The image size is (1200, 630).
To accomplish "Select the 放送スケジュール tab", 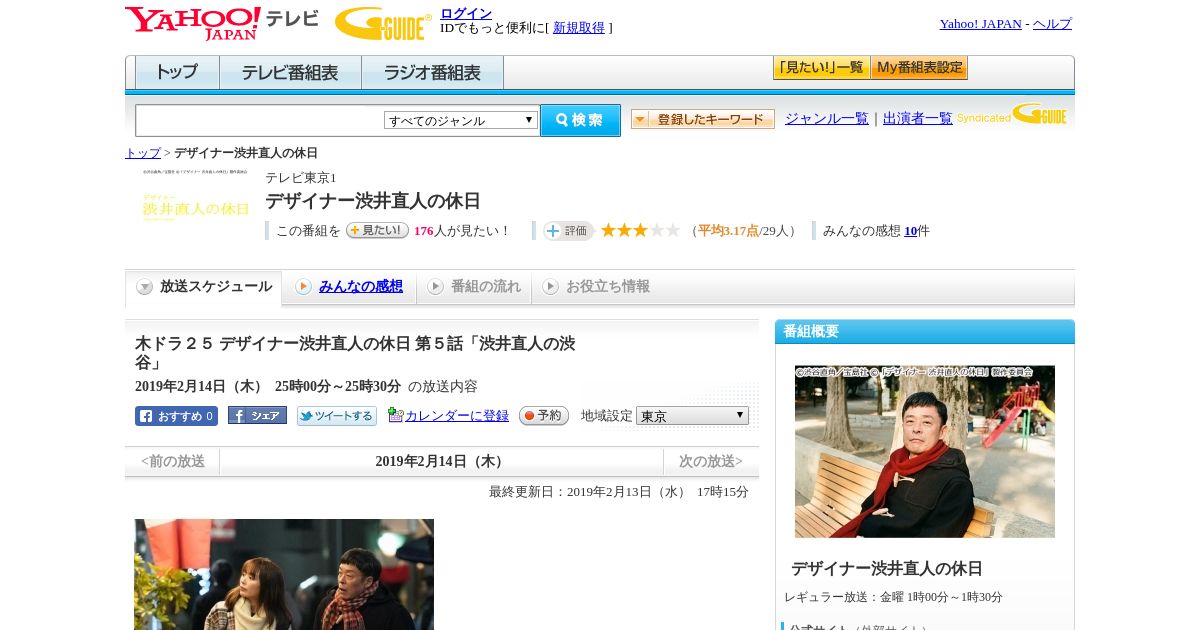I will [x=203, y=287].
